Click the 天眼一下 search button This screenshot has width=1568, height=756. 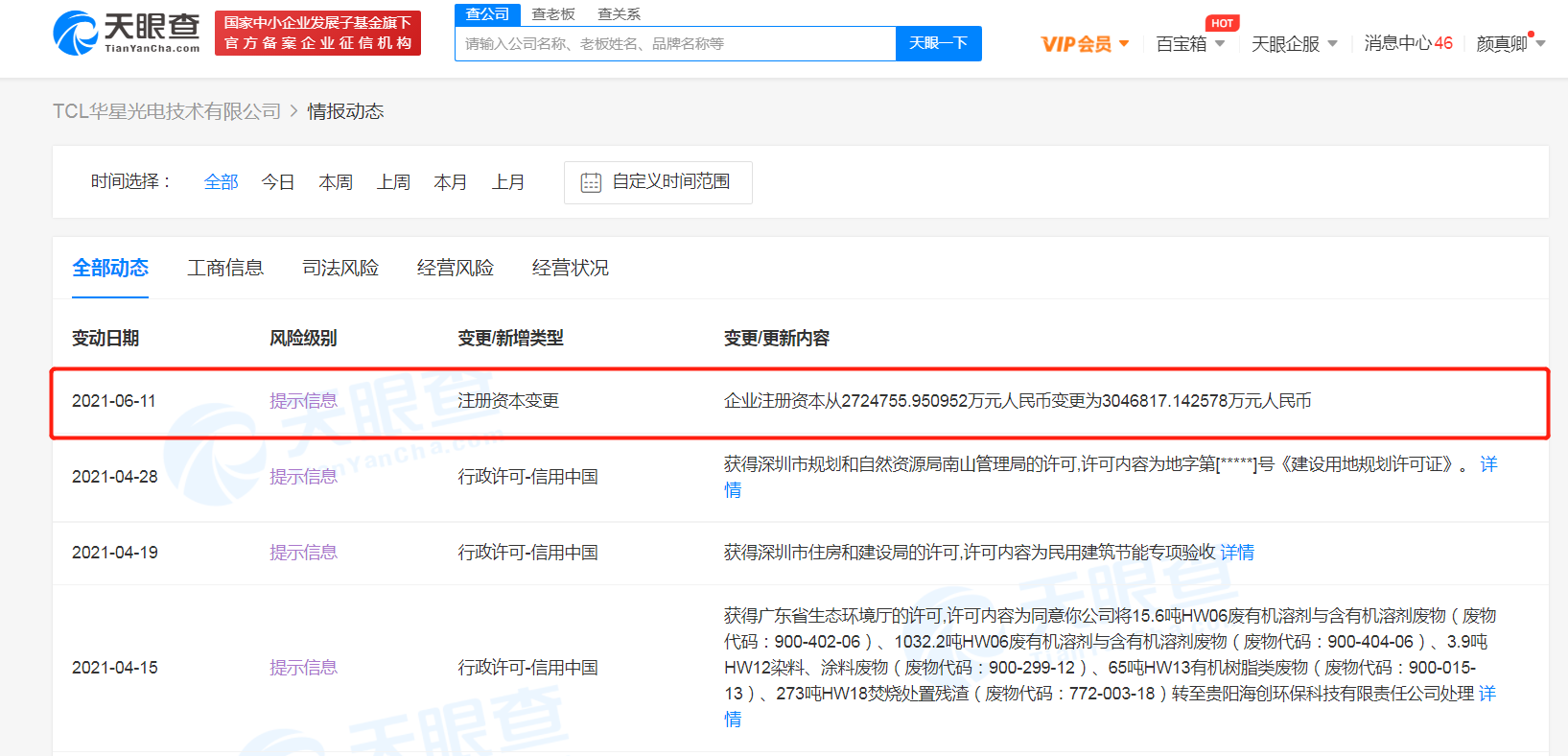click(x=938, y=43)
